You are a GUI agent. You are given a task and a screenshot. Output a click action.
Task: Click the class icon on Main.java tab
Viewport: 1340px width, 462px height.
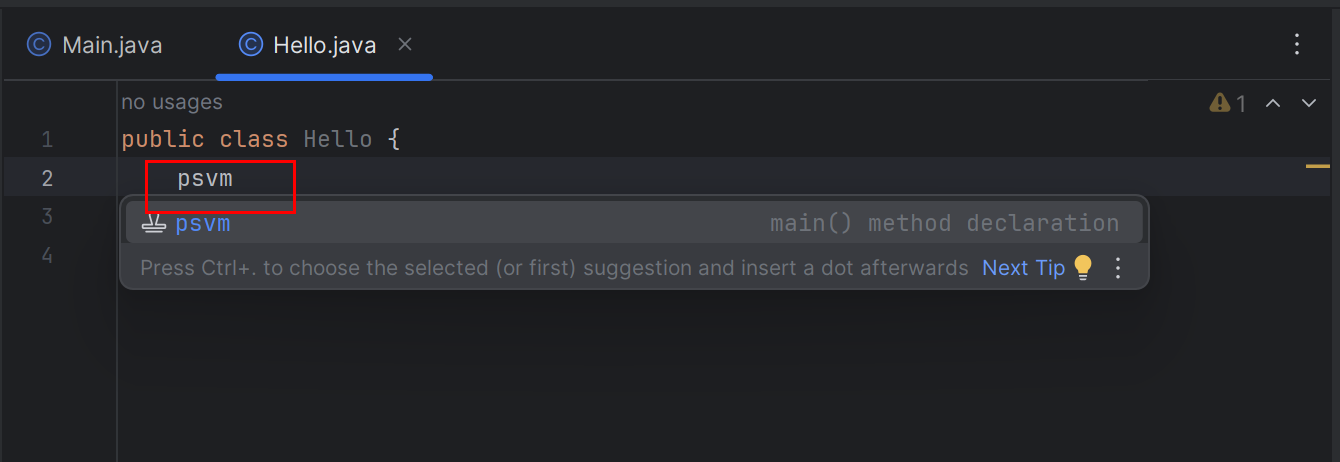pyautogui.click(x=39, y=45)
